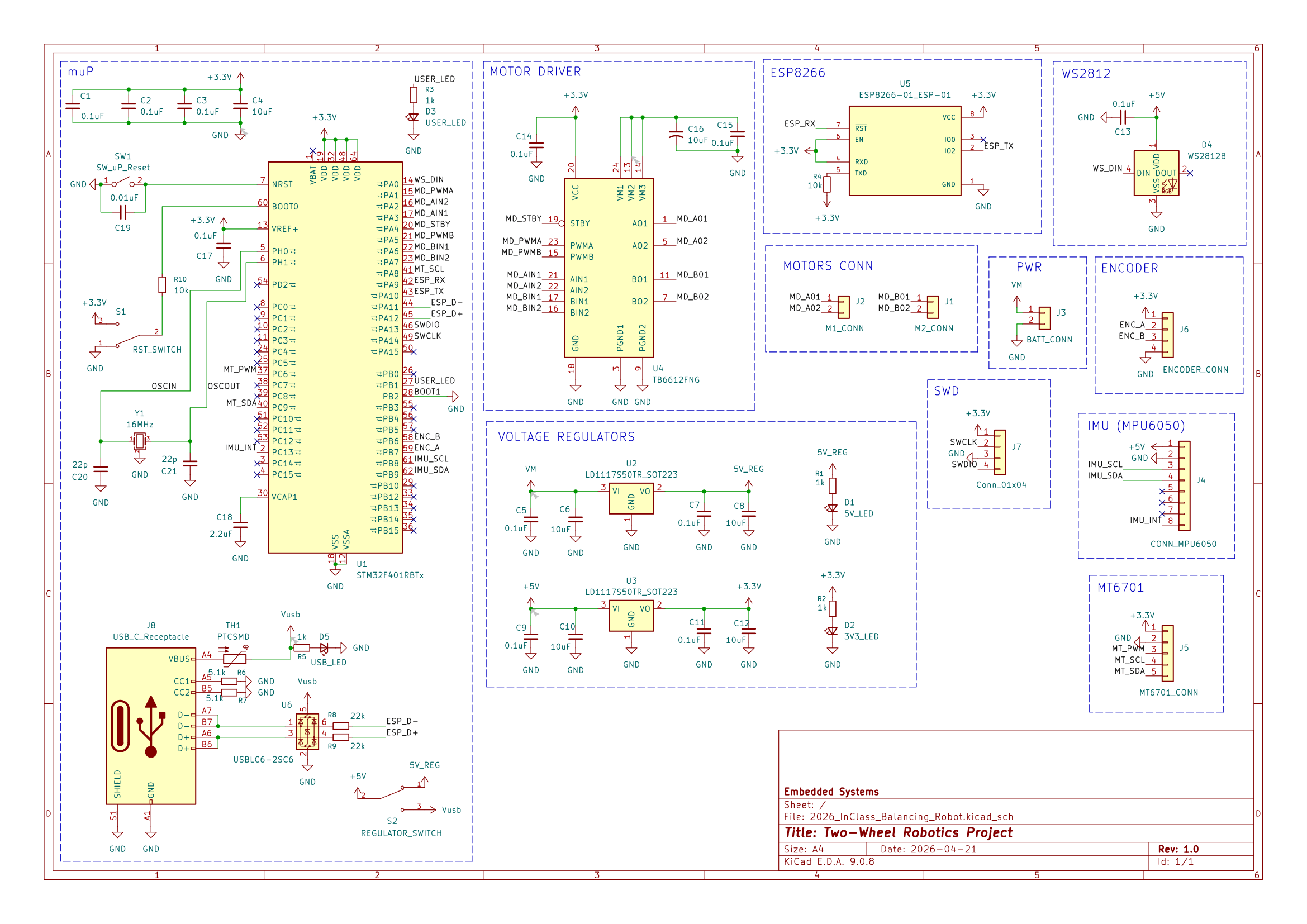
Task: Click the MOTOR DRIVER section label
Action: pos(535,72)
